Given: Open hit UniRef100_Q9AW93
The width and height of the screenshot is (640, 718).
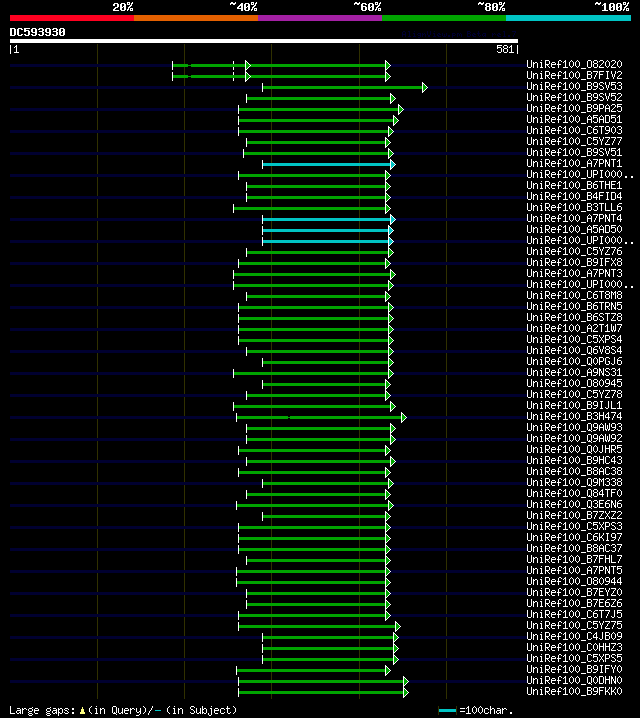Looking at the screenshot, I should pyautogui.click(x=574, y=427).
